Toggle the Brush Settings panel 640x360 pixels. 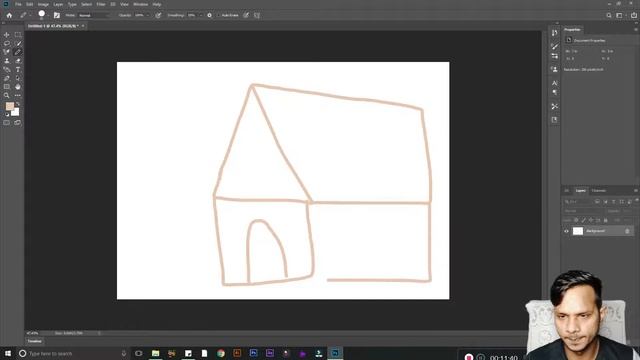click(57, 16)
